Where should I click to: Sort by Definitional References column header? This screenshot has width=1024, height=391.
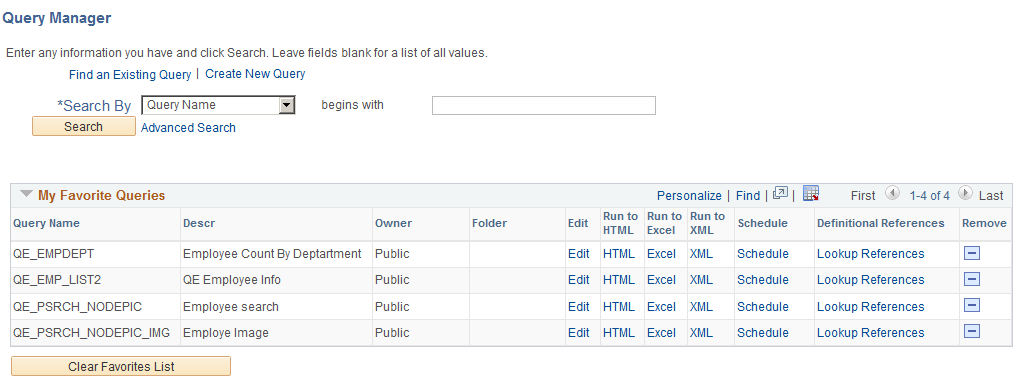point(880,223)
